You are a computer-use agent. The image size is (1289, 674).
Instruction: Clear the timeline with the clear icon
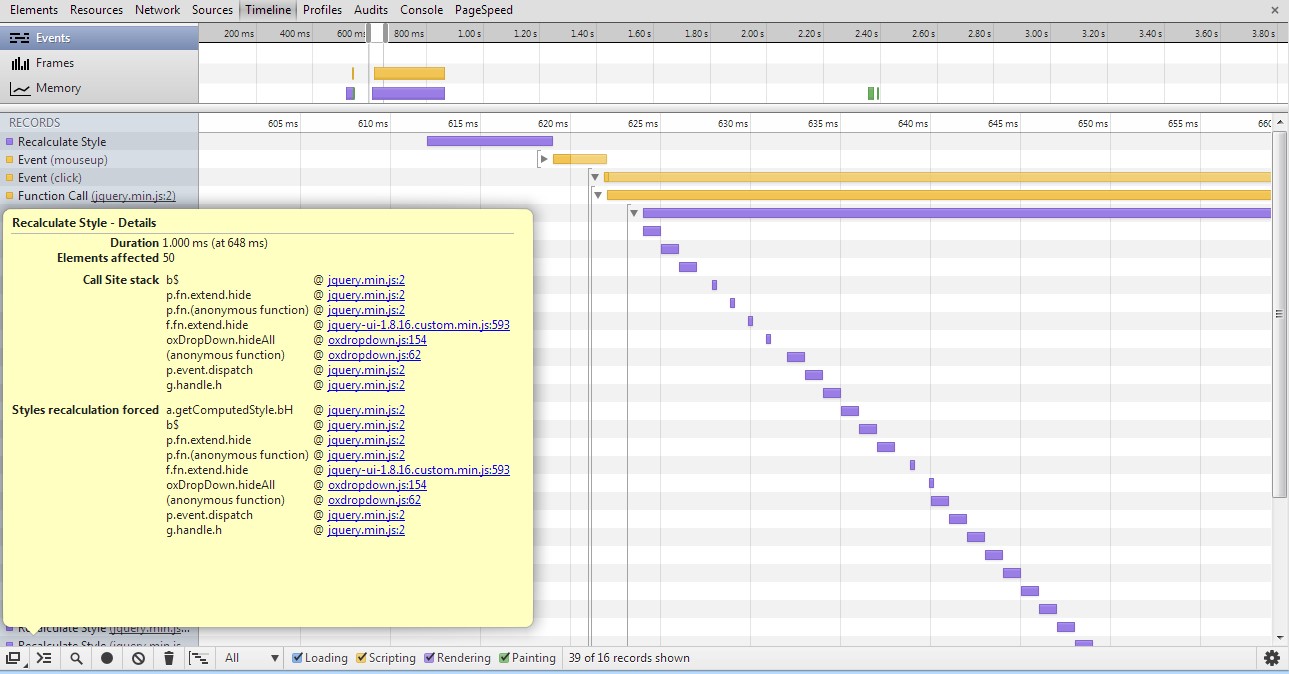[138, 658]
